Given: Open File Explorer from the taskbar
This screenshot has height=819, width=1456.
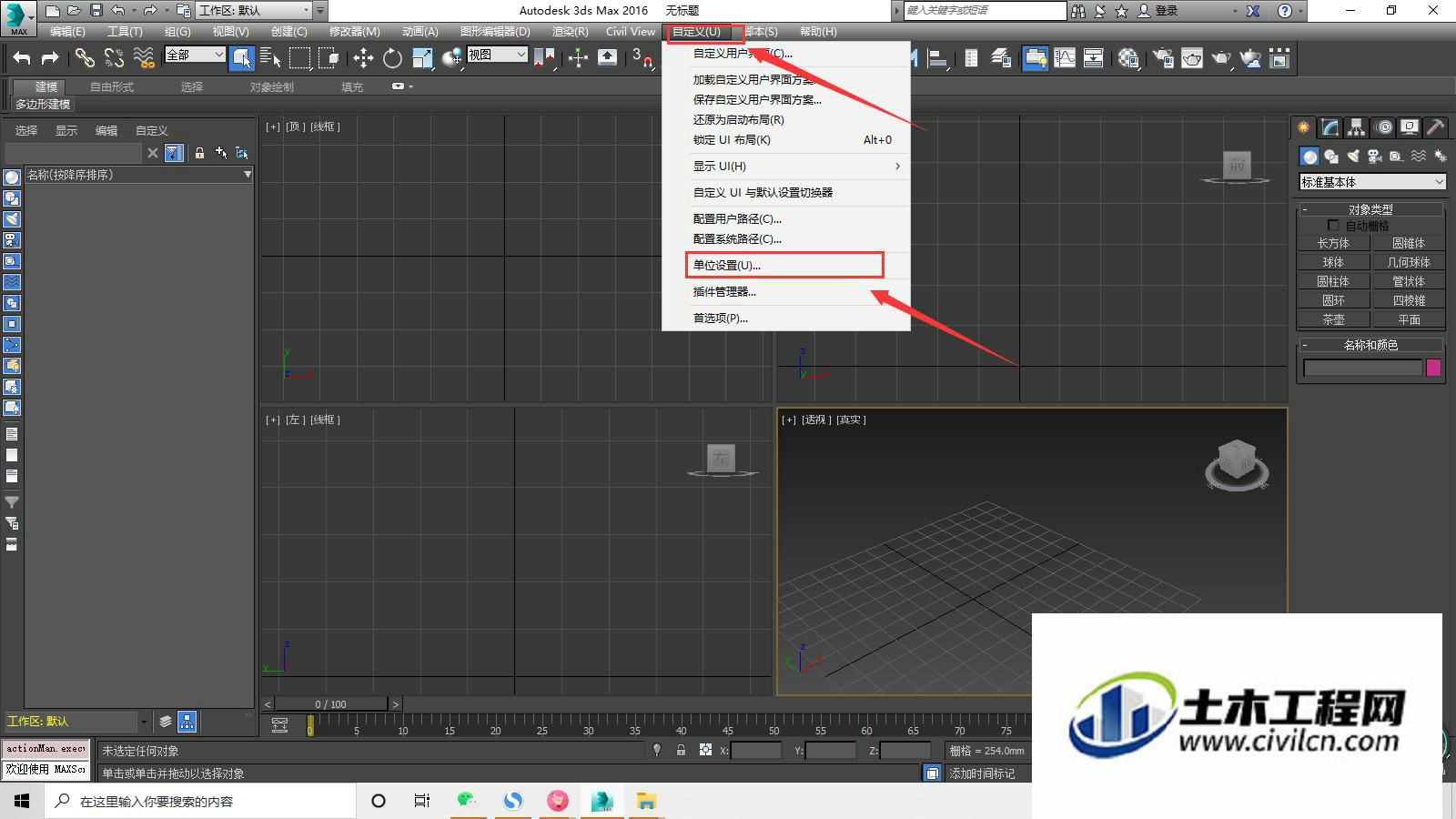Looking at the screenshot, I should pyautogui.click(x=646, y=801).
